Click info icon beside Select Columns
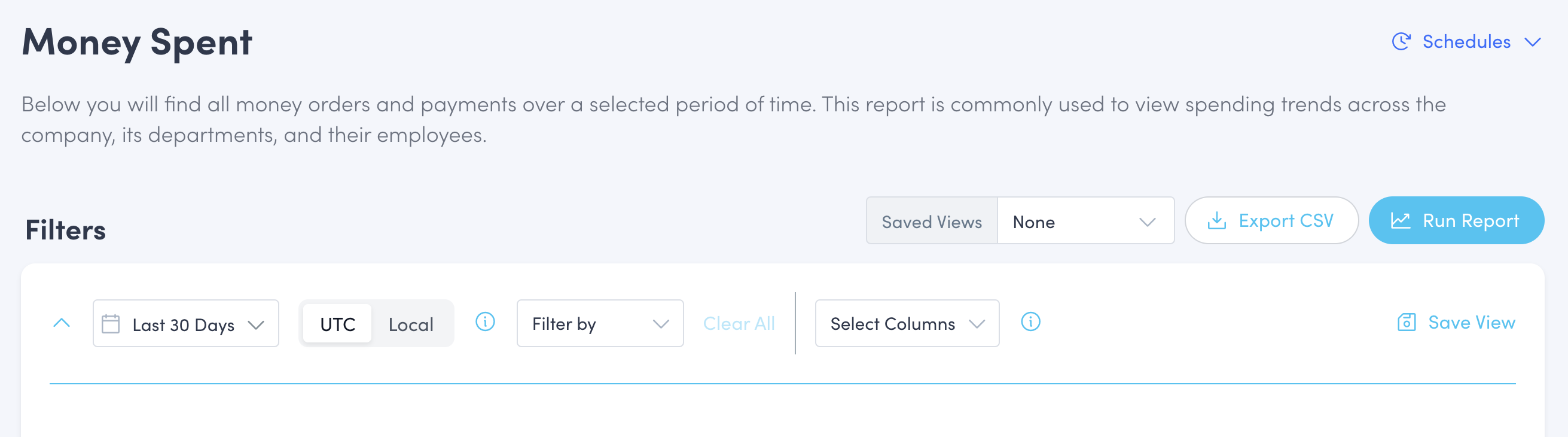 pos(1030,322)
